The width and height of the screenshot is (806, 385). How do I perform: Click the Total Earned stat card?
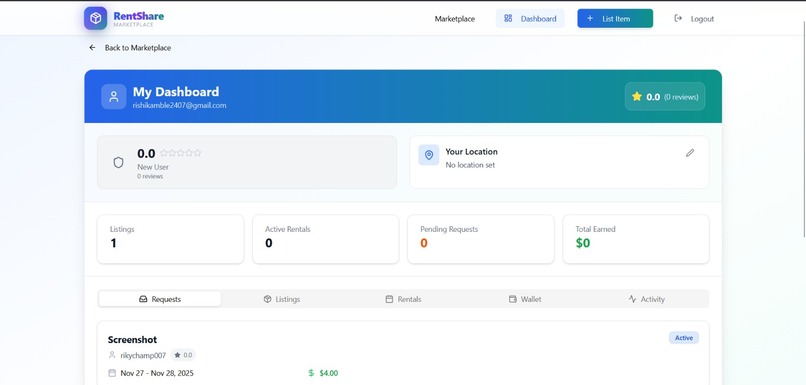point(636,239)
